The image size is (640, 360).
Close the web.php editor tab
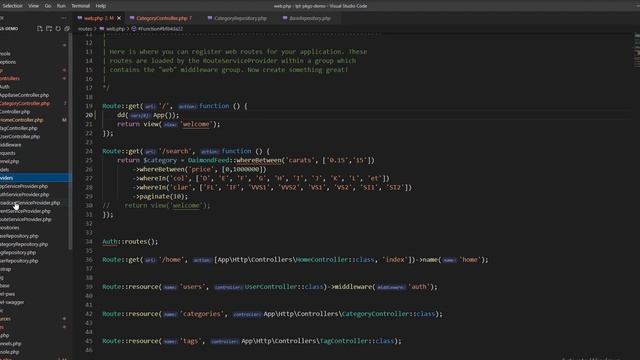(x=119, y=18)
